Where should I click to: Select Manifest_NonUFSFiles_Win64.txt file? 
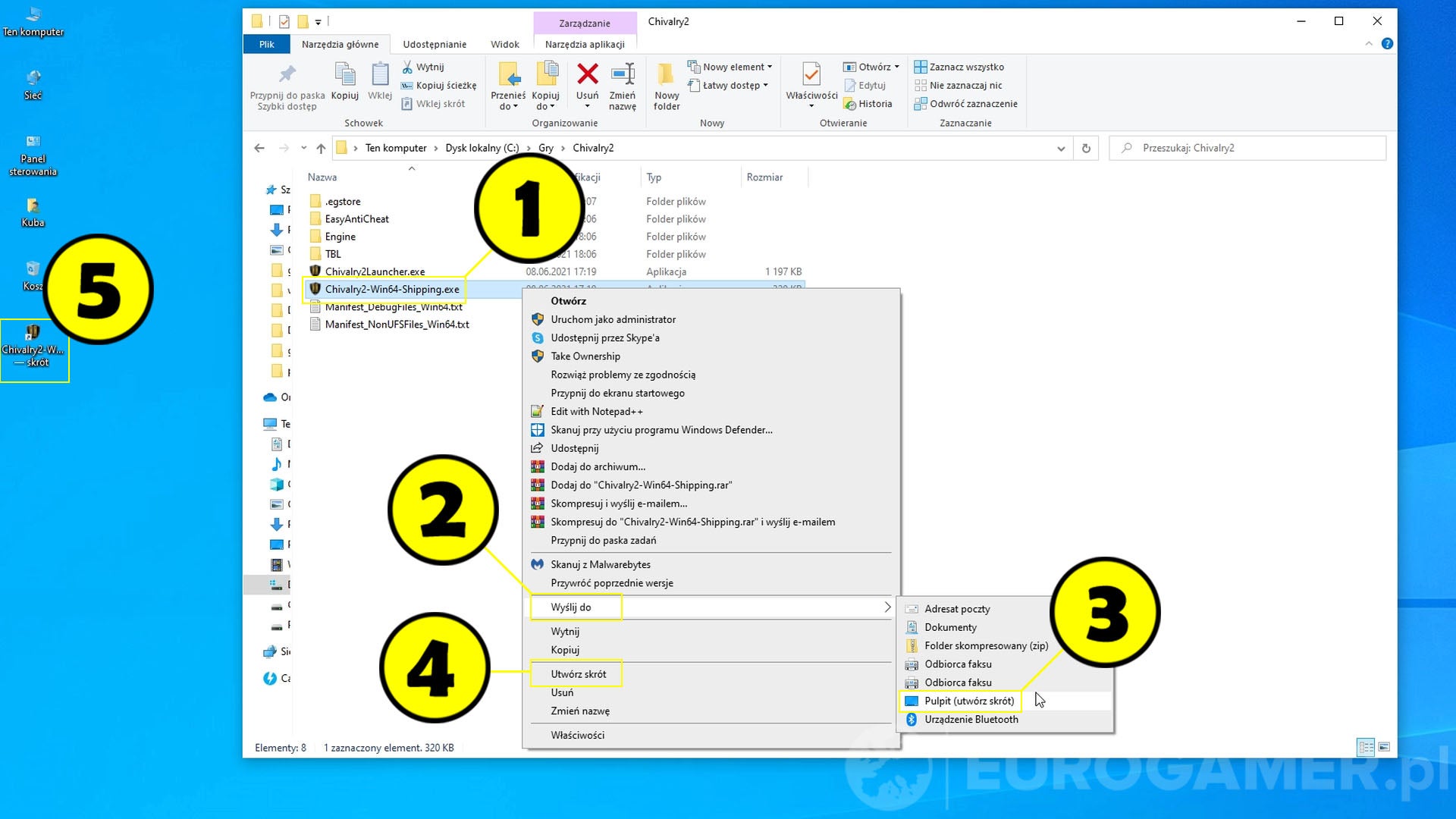click(397, 324)
